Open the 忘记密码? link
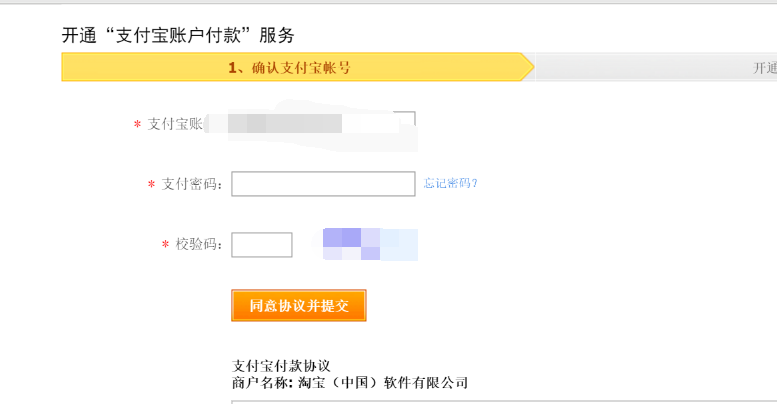This screenshot has height=404, width=777. (x=450, y=183)
